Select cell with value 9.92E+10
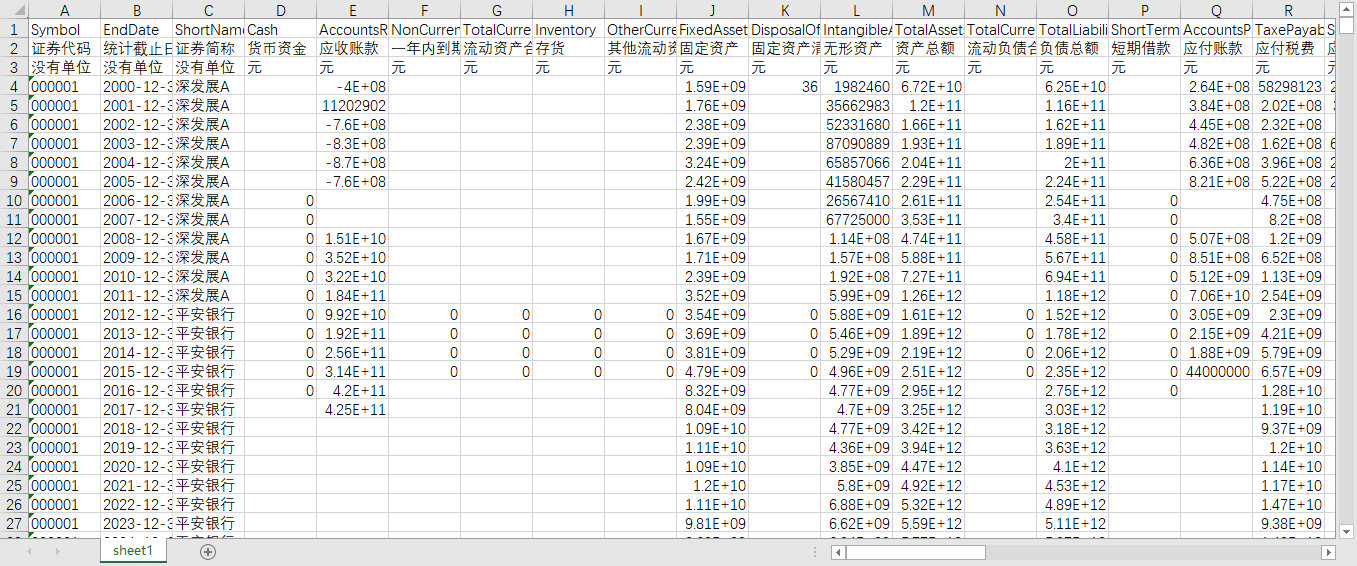1357x566 pixels. tap(352, 315)
